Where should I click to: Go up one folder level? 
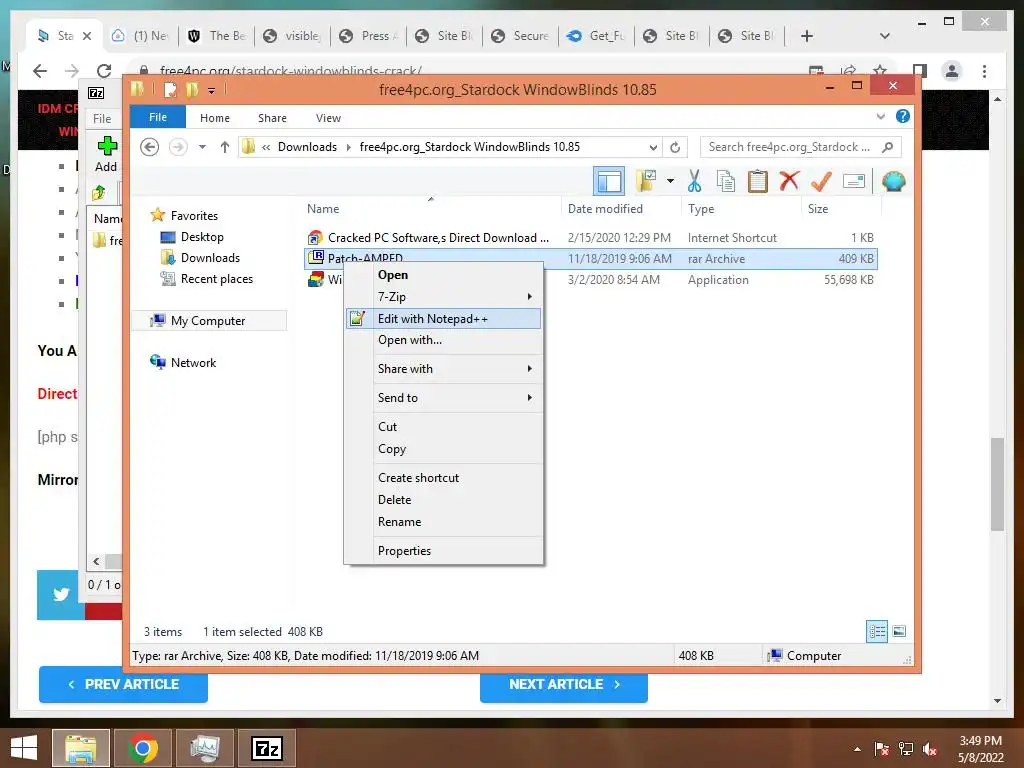point(225,147)
